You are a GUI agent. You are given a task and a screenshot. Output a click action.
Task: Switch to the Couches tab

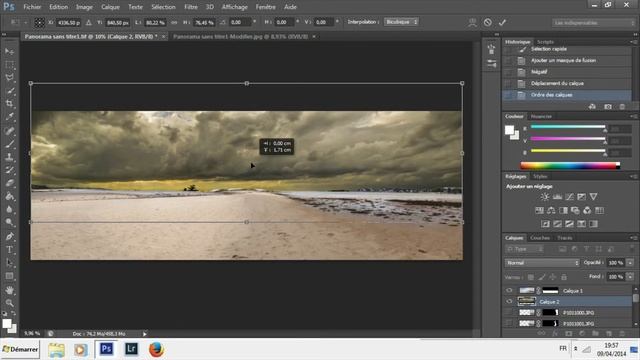pos(540,238)
